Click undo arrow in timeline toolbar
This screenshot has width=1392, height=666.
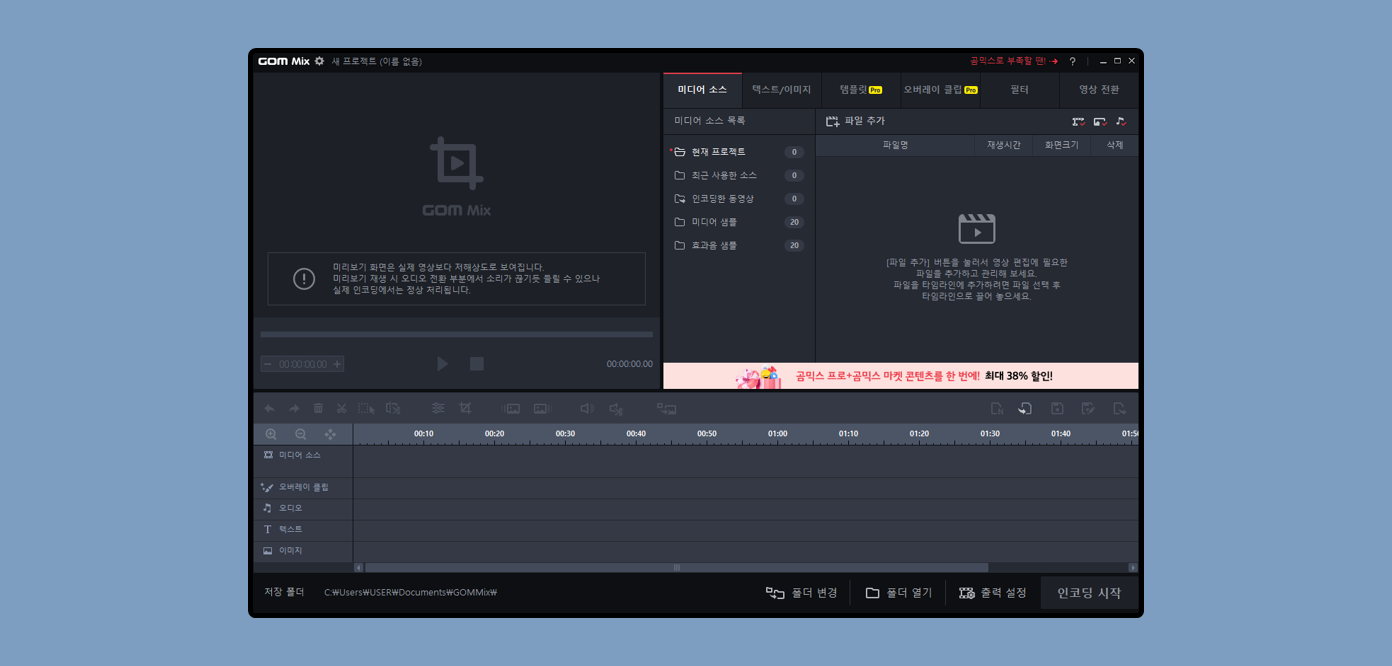click(x=269, y=408)
